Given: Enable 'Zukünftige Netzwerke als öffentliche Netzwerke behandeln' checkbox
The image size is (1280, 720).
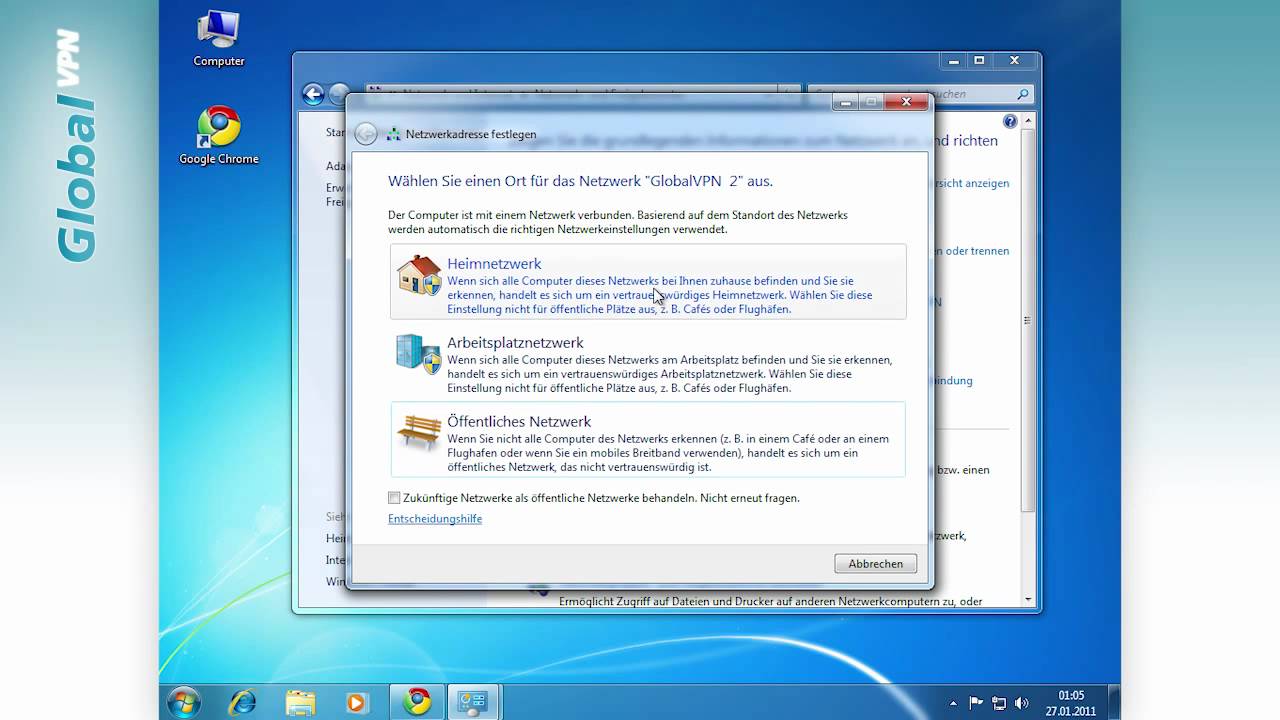Looking at the screenshot, I should pyautogui.click(x=394, y=498).
